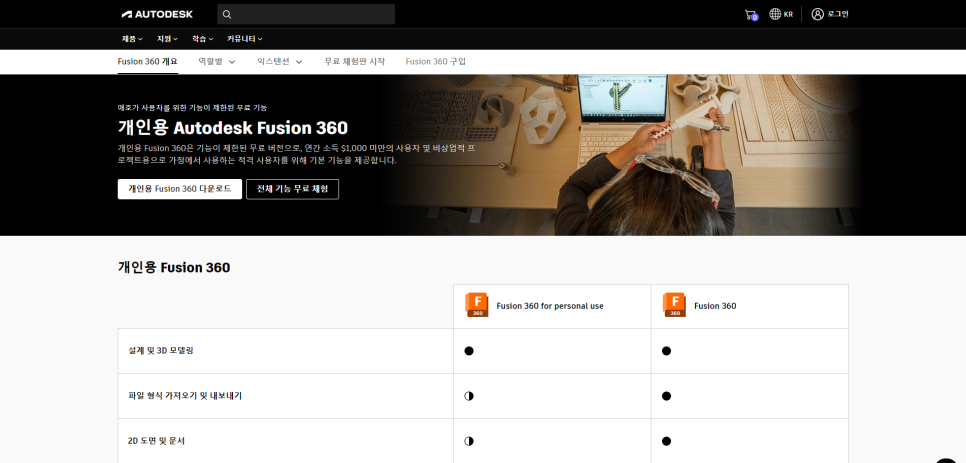Click the Fusion 360 for personal use header text
The height and width of the screenshot is (463, 966).
550,306
